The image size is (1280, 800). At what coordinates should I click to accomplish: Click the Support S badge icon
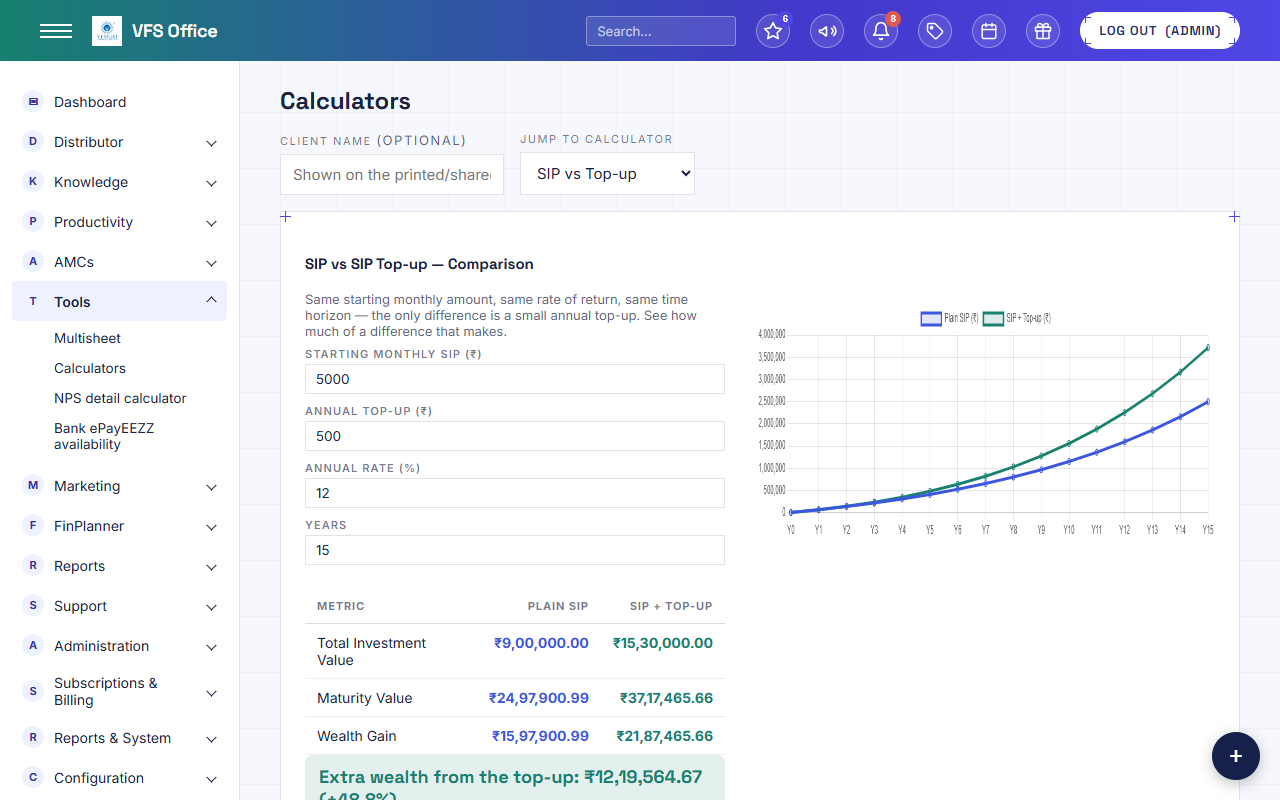click(33, 605)
